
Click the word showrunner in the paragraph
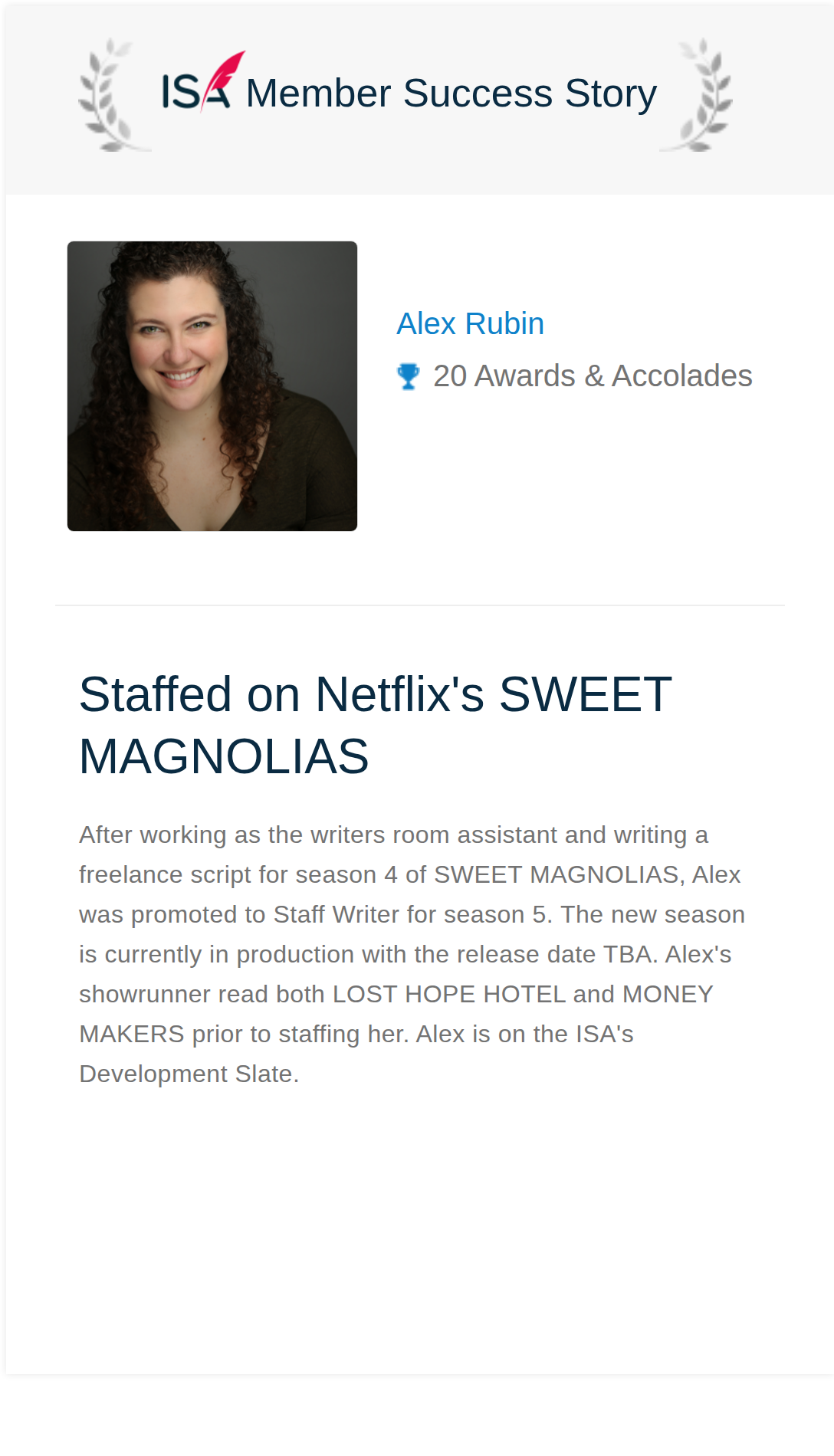click(145, 994)
